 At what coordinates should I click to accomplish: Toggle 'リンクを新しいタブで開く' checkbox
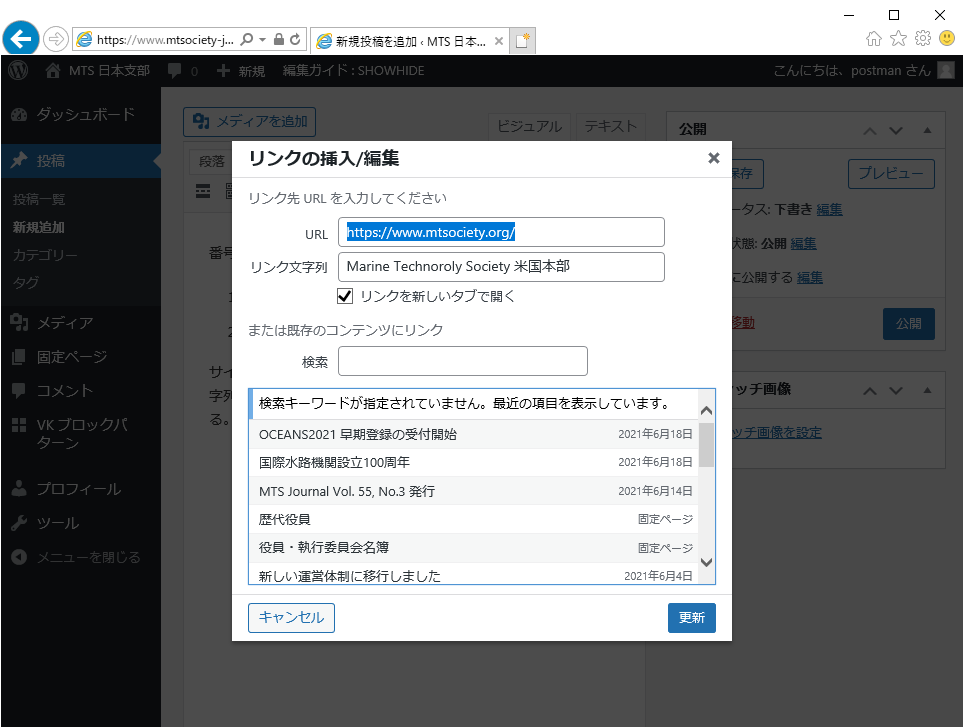coord(345,296)
